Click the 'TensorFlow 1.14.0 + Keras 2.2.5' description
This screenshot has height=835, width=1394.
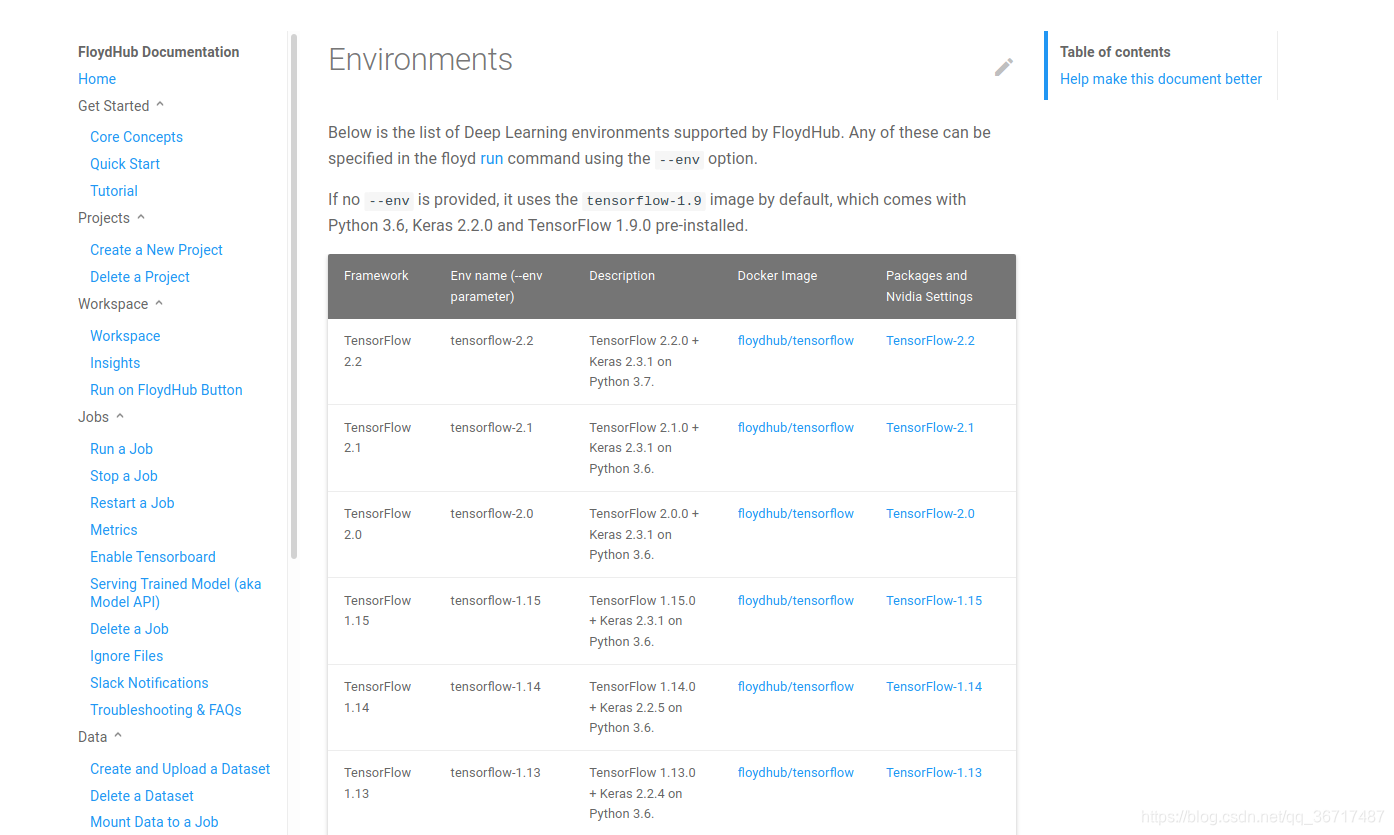pyautogui.click(x=642, y=707)
